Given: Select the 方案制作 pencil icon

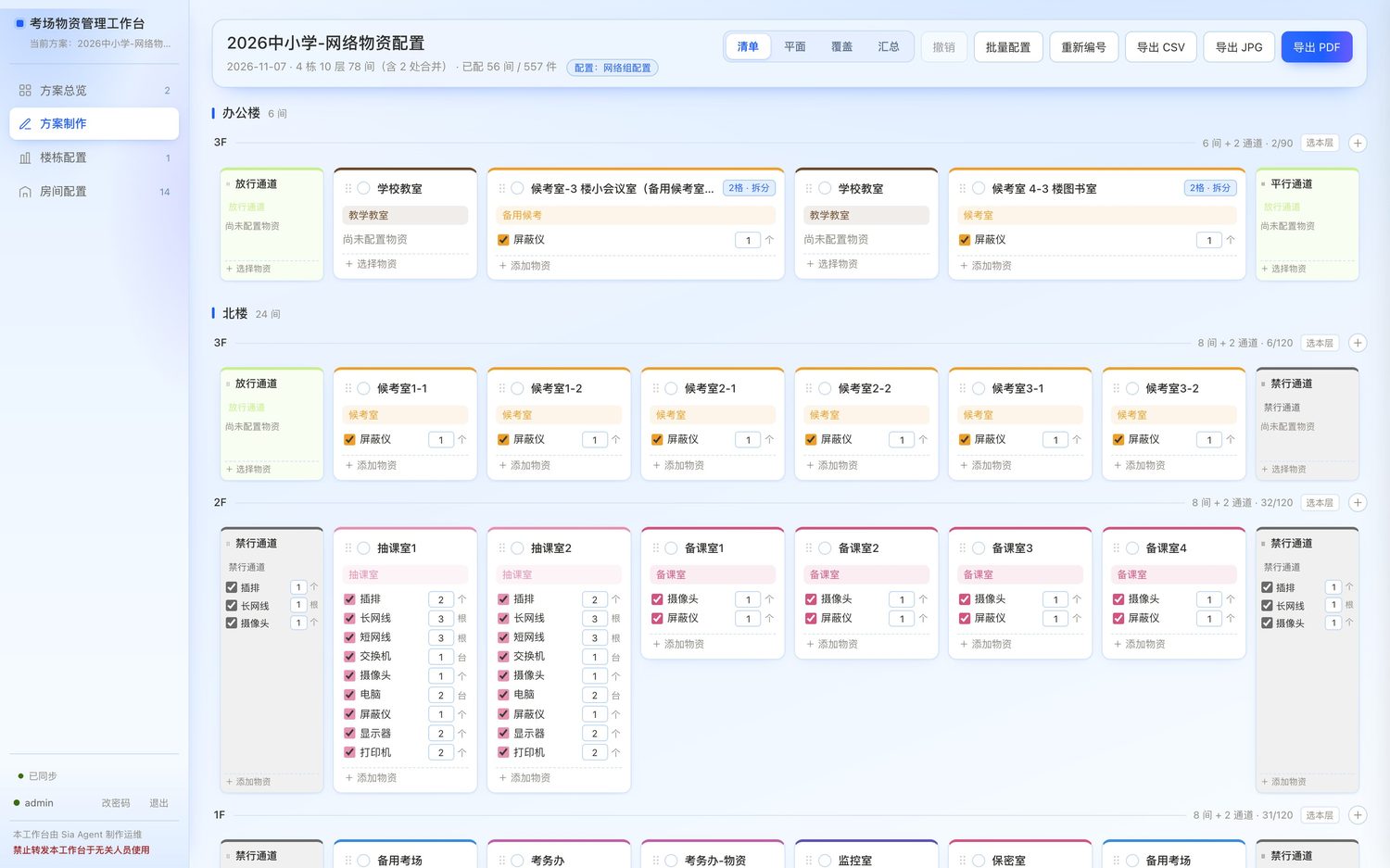Looking at the screenshot, I should click(25, 124).
